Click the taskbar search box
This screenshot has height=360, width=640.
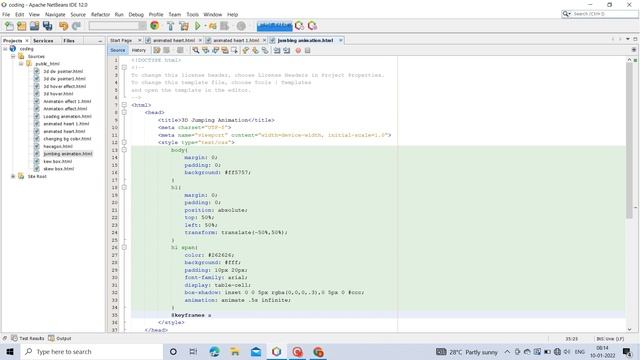pyautogui.click(x=92, y=351)
